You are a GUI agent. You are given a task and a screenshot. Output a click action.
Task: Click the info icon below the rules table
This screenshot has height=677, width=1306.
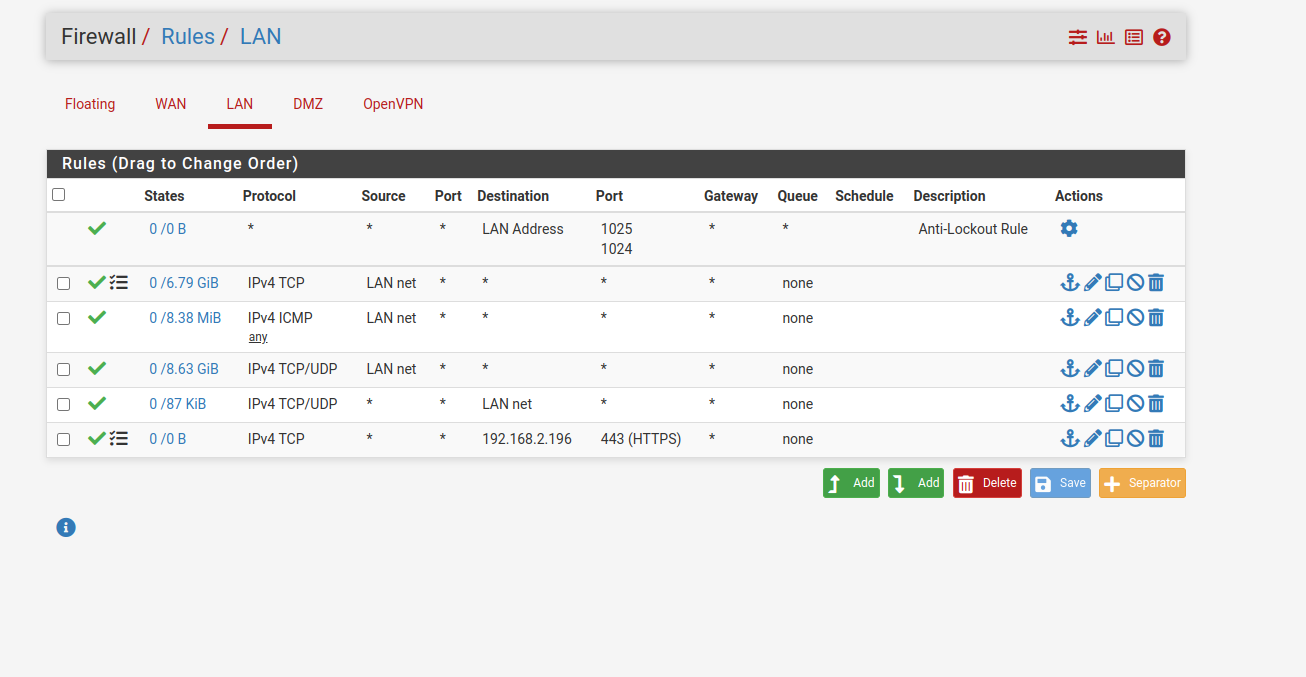pos(66,527)
